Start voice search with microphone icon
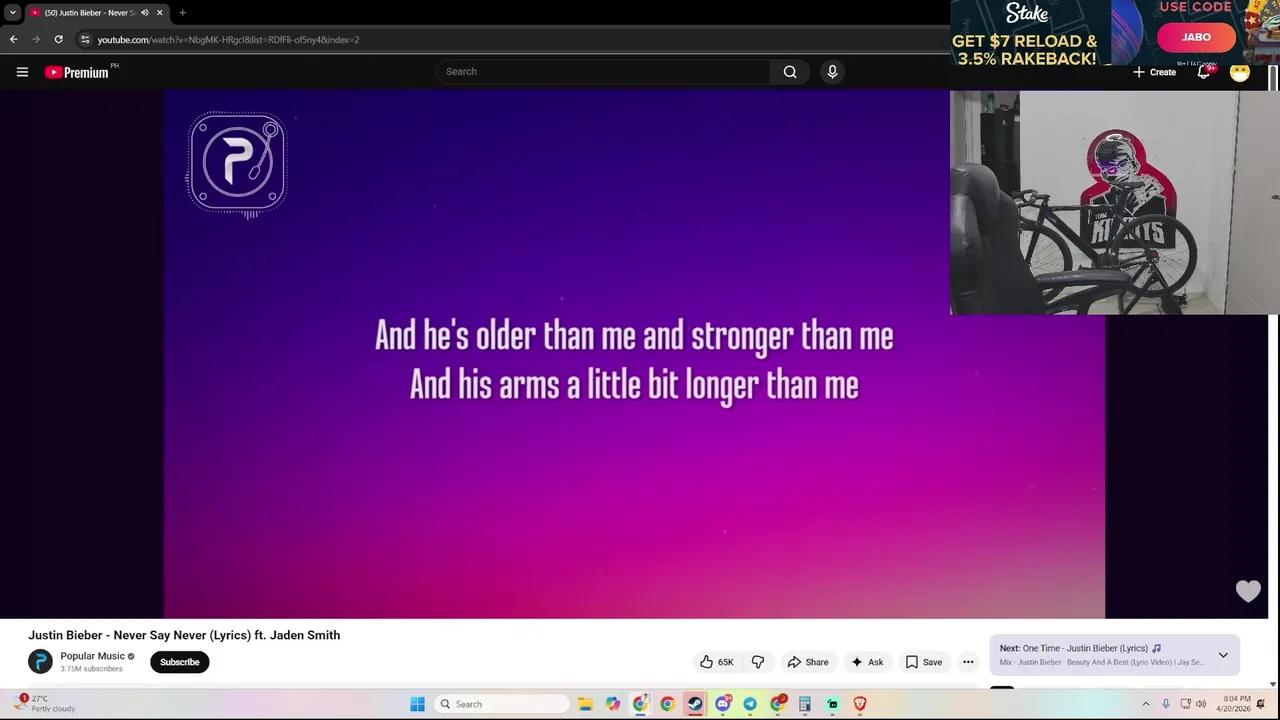 832,72
